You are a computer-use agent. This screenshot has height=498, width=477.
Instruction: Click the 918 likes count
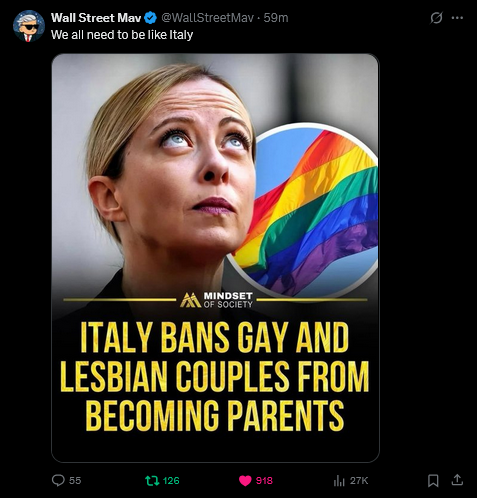tap(264, 480)
